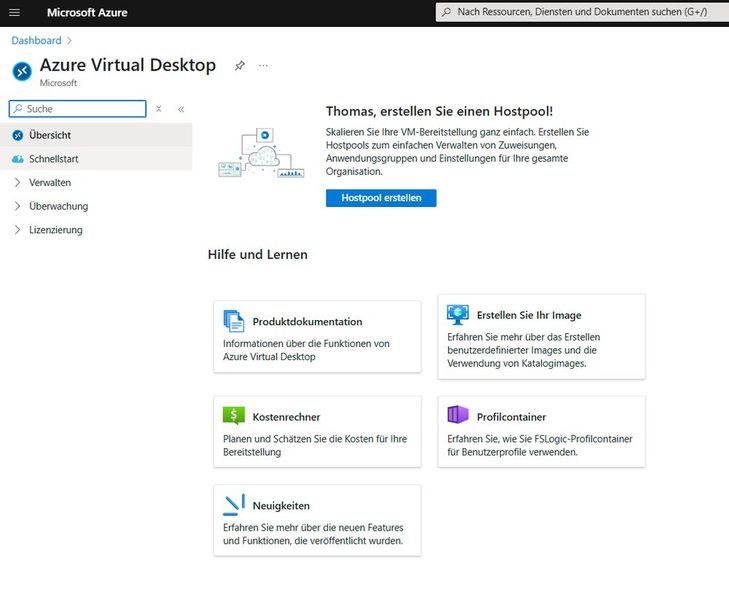Click the Produktdokumentation document icon

(233, 321)
